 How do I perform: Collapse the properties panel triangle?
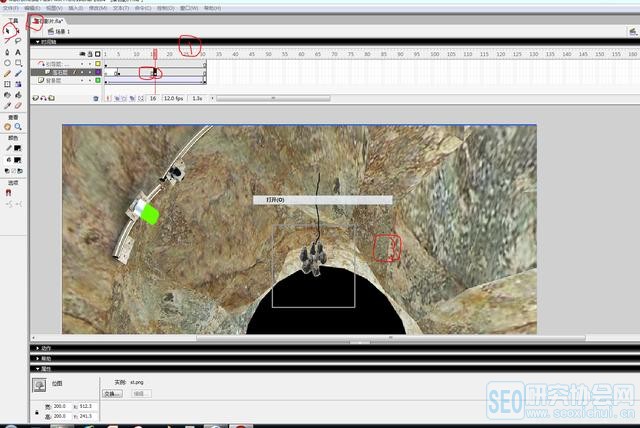tap(38, 369)
